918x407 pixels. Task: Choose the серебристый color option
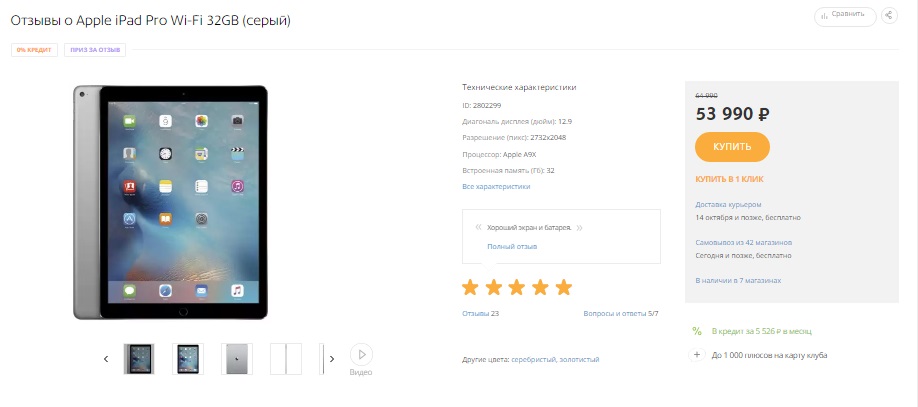[x=533, y=360]
